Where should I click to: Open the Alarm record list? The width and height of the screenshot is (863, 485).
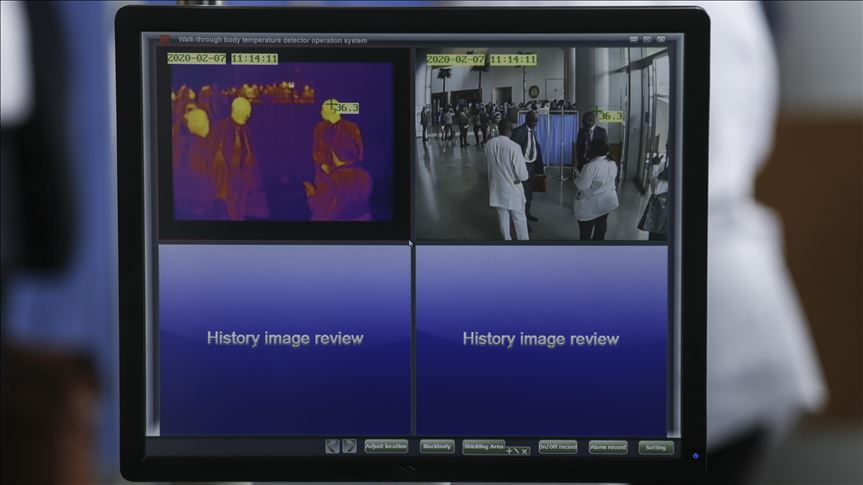tap(608, 447)
